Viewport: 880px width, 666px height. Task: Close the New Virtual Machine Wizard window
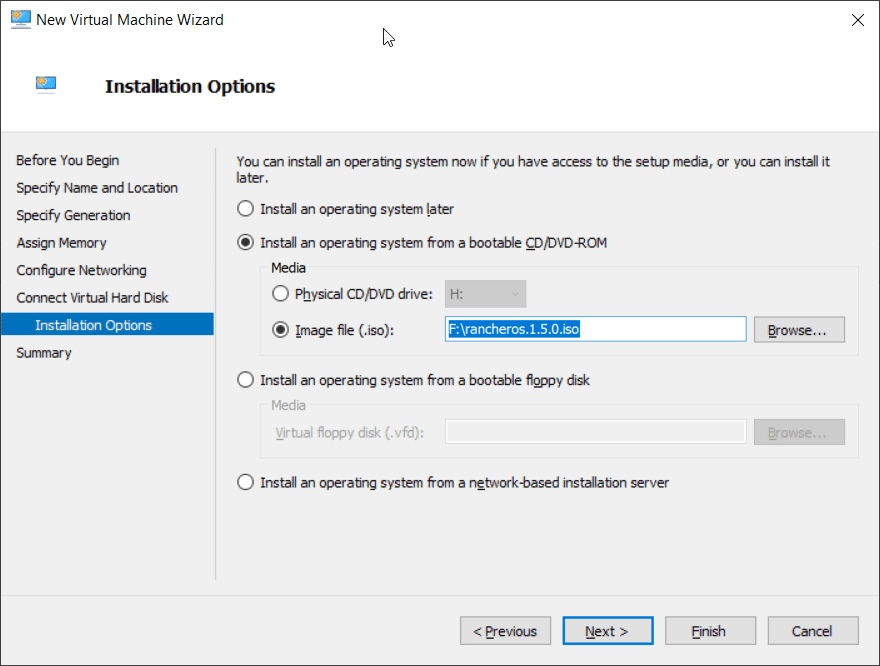pyautogui.click(x=858, y=20)
